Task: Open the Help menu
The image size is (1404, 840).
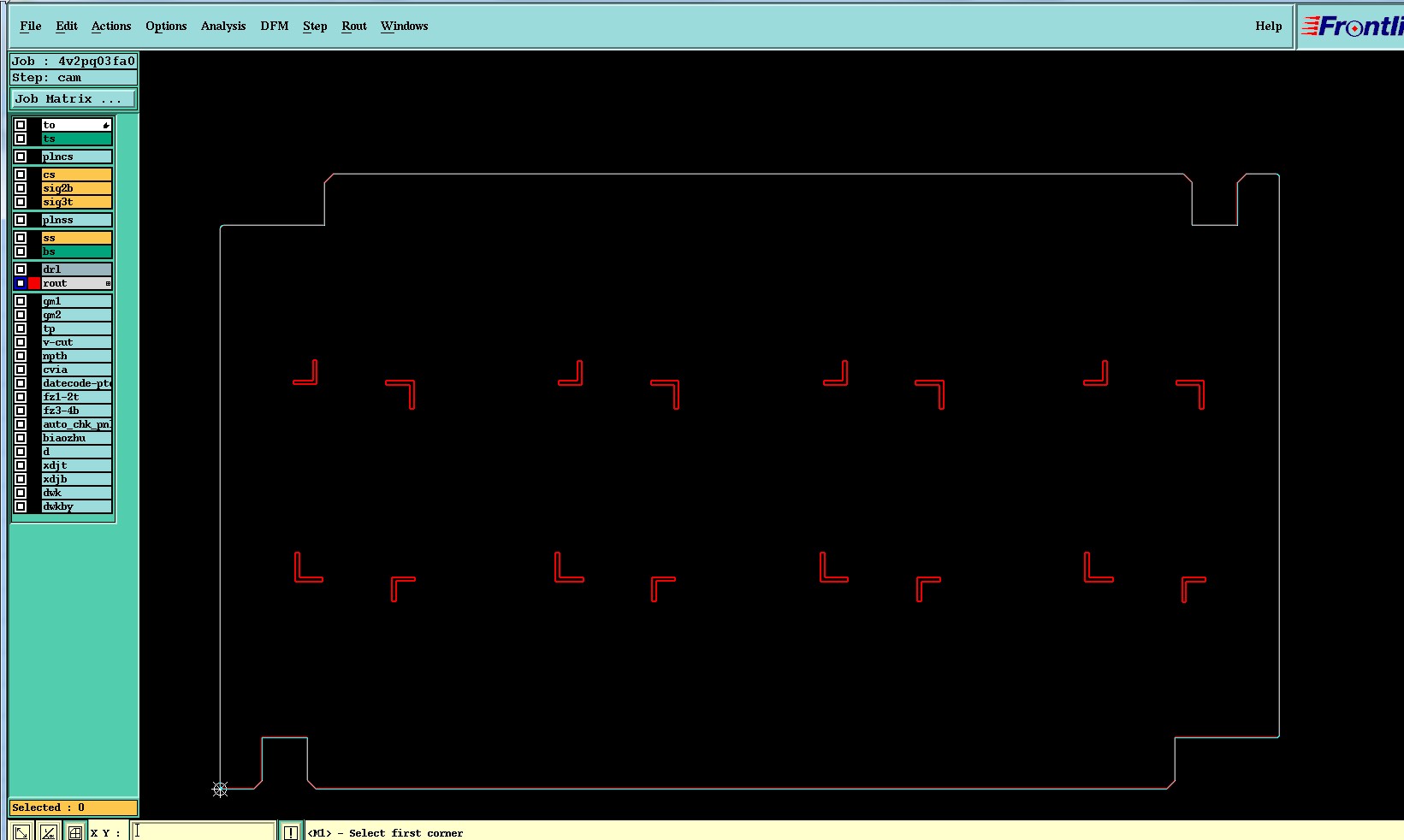Action: pyautogui.click(x=1269, y=27)
